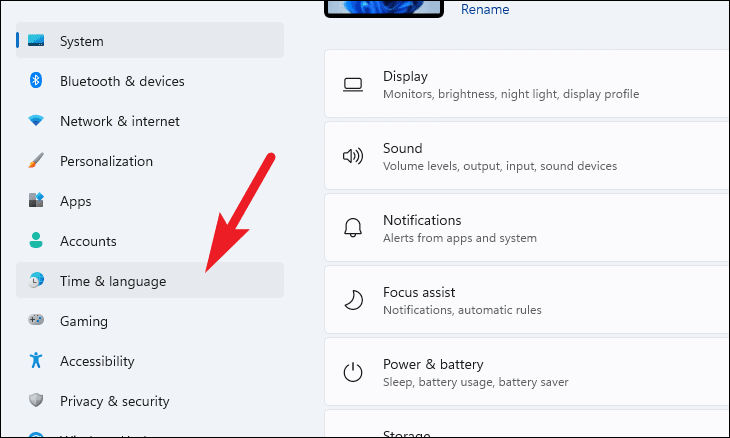The height and width of the screenshot is (438, 730).
Task: Open the Power & battery title
Action: click(x=433, y=364)
